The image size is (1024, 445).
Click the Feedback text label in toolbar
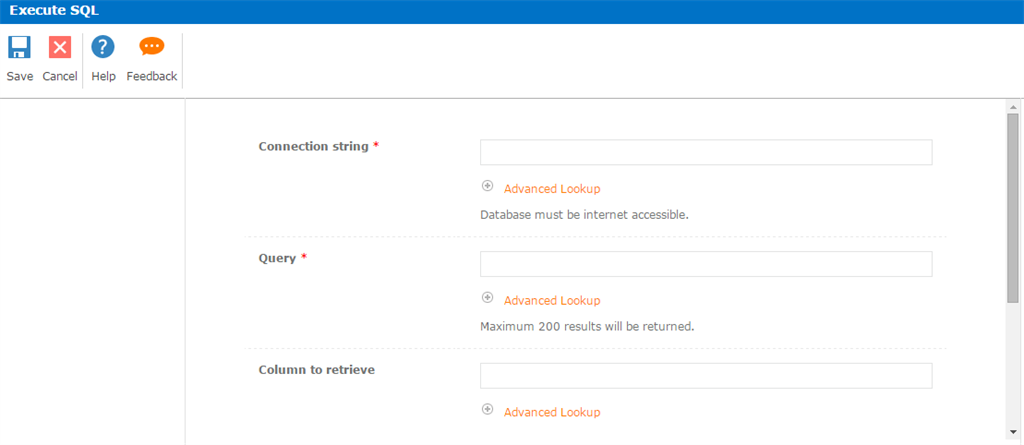[152, 76]
